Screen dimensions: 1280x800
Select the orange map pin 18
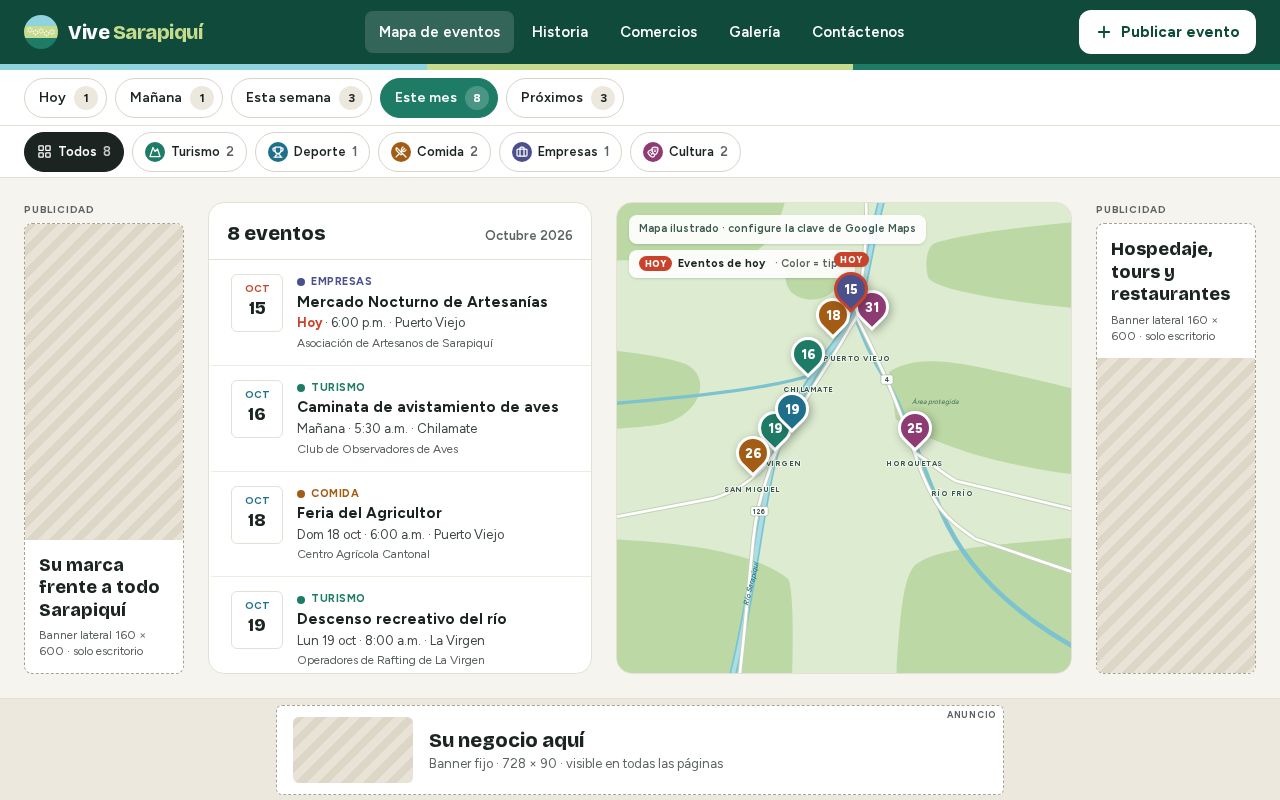pyautogui.click(x=833, y=317)
